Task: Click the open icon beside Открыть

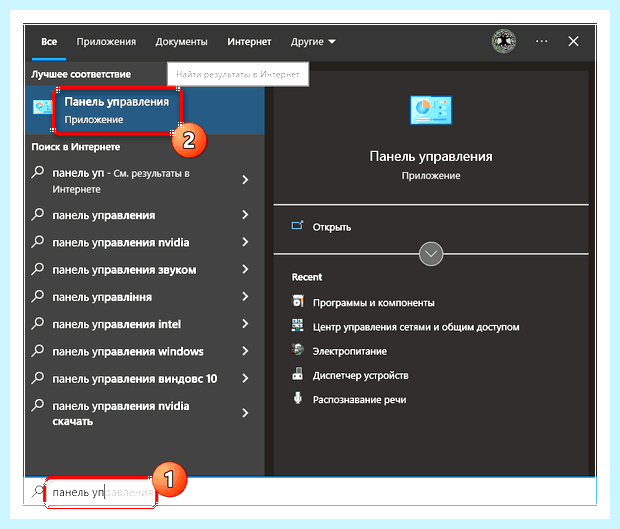Action: [x=297, y=226]
